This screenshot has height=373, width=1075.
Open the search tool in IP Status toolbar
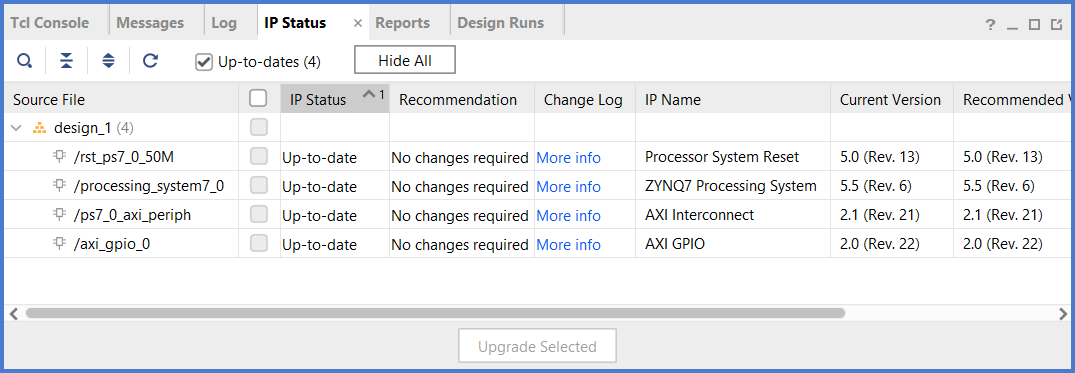point(25,61)
